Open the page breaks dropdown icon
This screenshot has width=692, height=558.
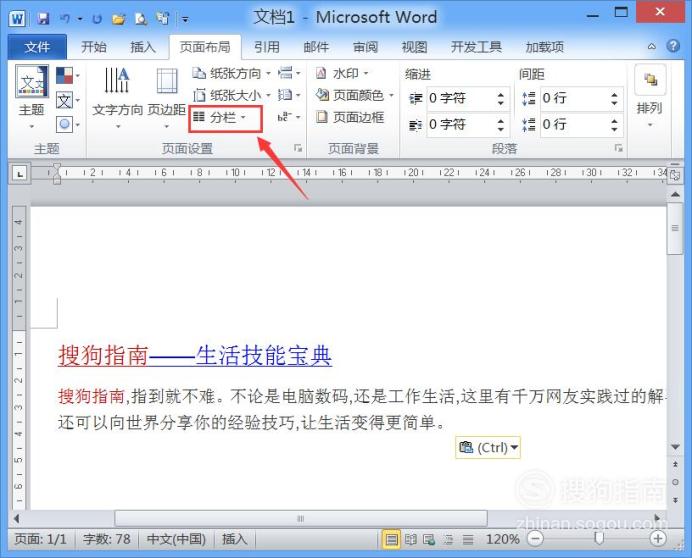[289, 73]
